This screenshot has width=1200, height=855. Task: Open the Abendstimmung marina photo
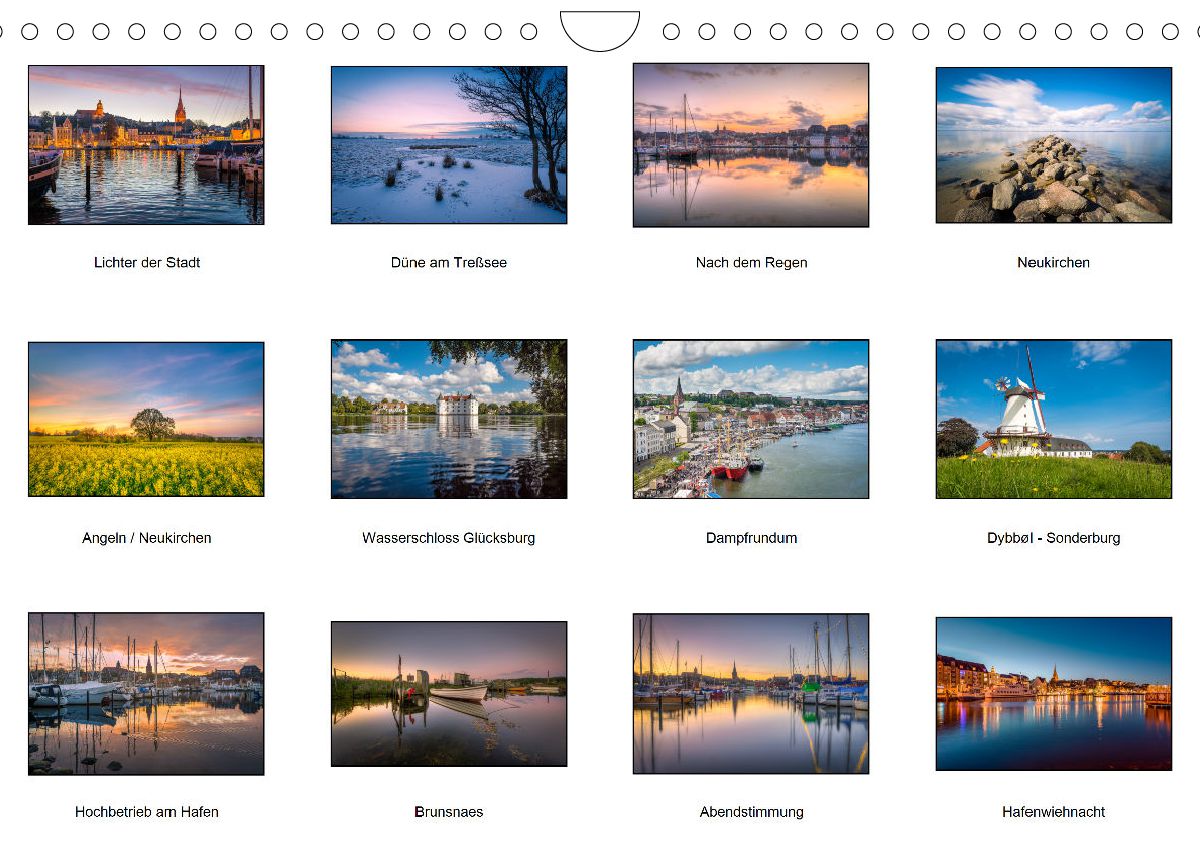tap(751, 694)
